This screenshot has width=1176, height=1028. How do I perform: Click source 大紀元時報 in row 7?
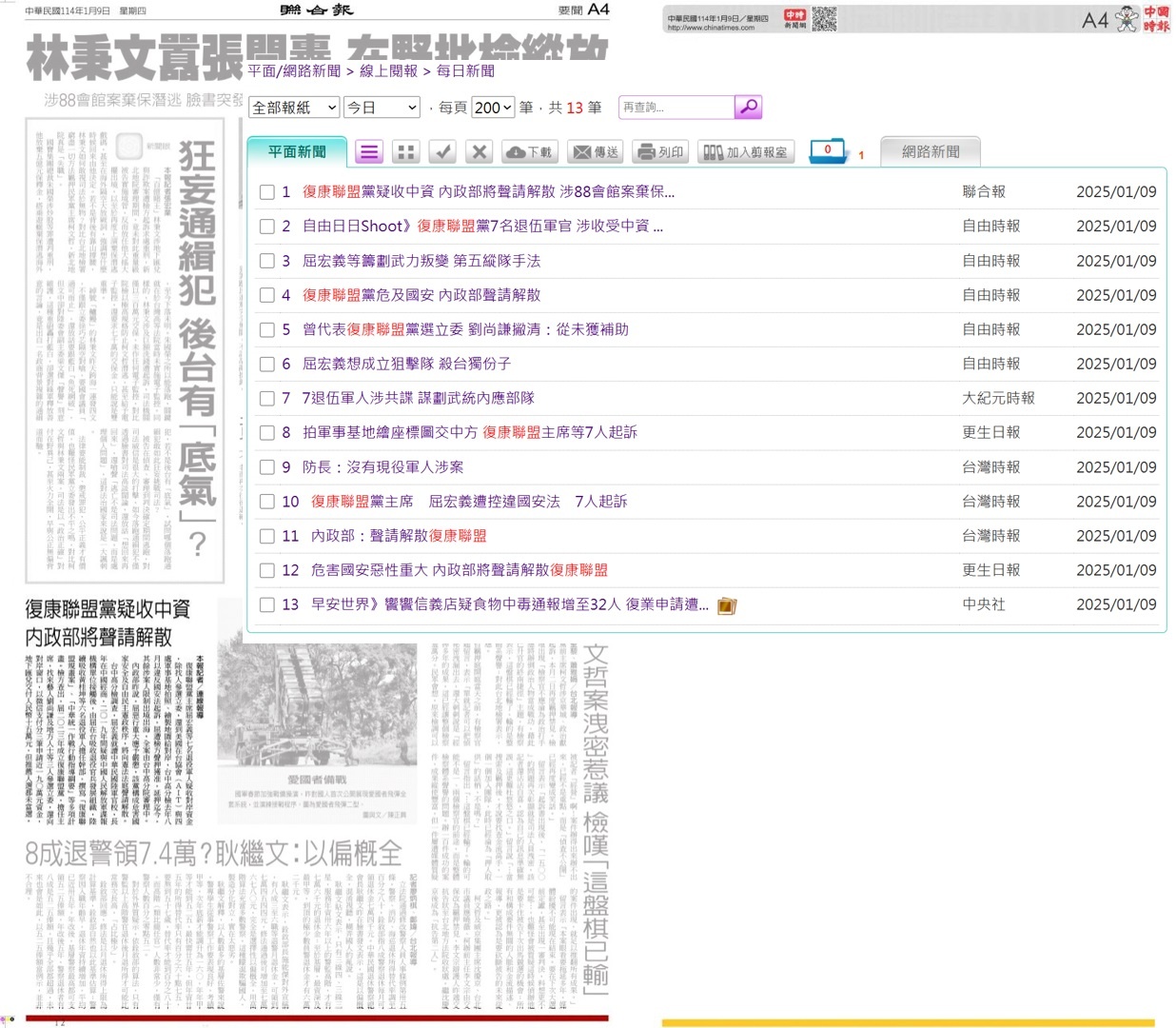pos(998,398)
